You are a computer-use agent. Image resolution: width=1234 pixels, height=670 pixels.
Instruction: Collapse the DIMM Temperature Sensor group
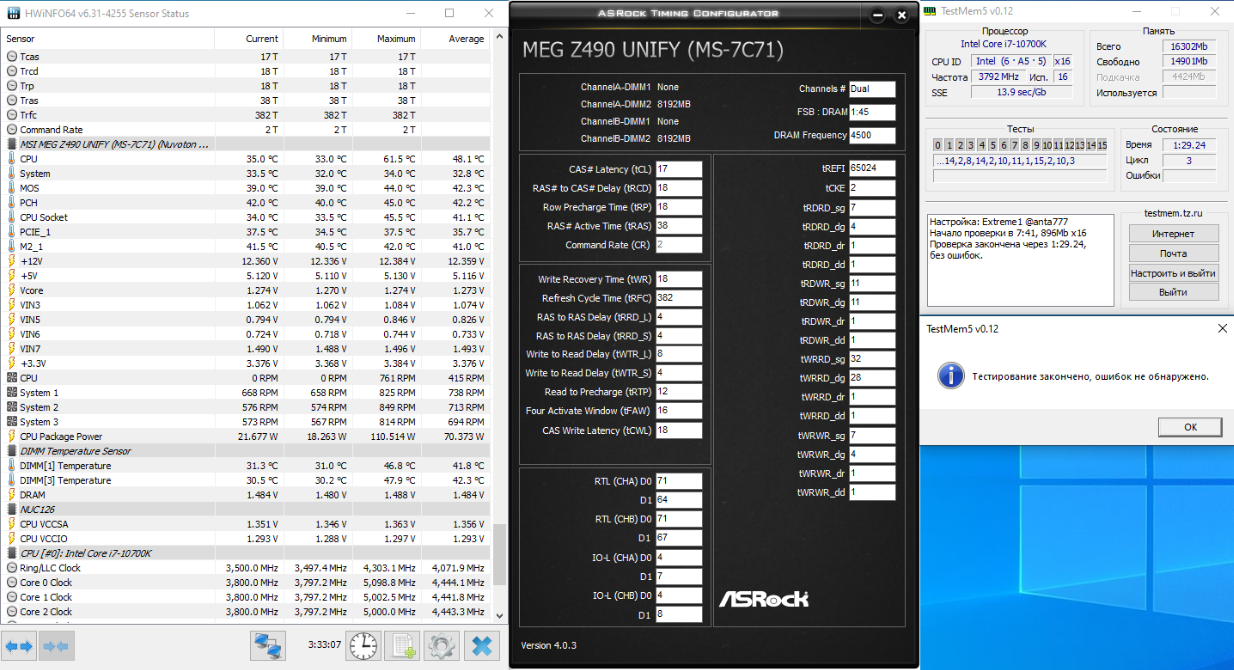(11, 451)
